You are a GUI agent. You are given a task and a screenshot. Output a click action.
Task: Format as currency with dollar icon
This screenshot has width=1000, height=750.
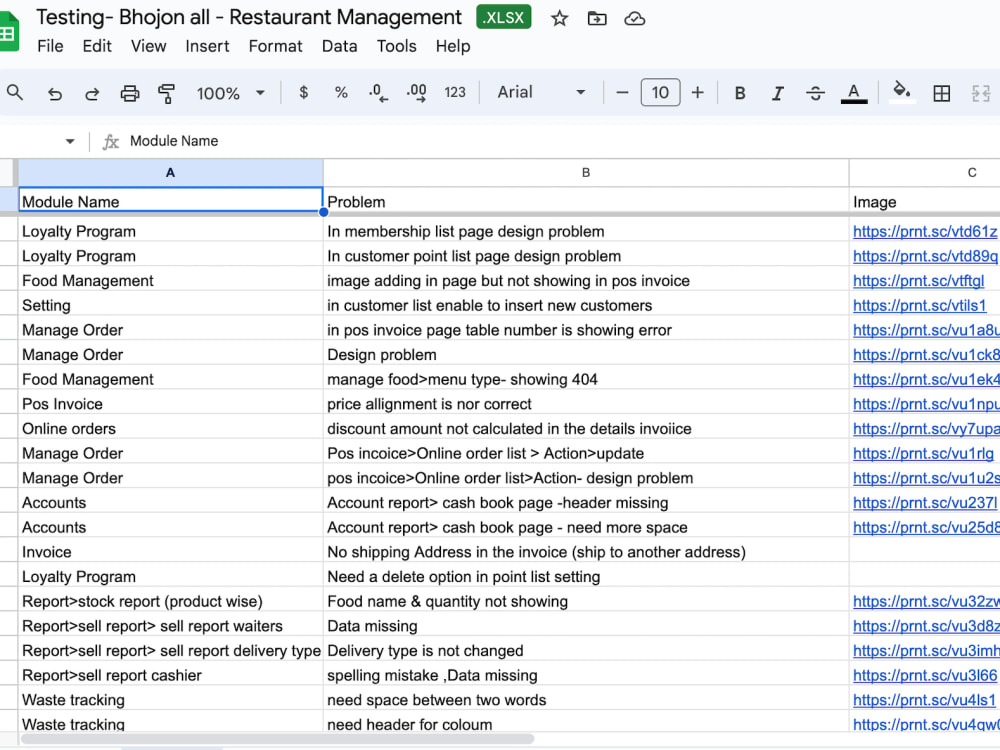coord(304,92)
